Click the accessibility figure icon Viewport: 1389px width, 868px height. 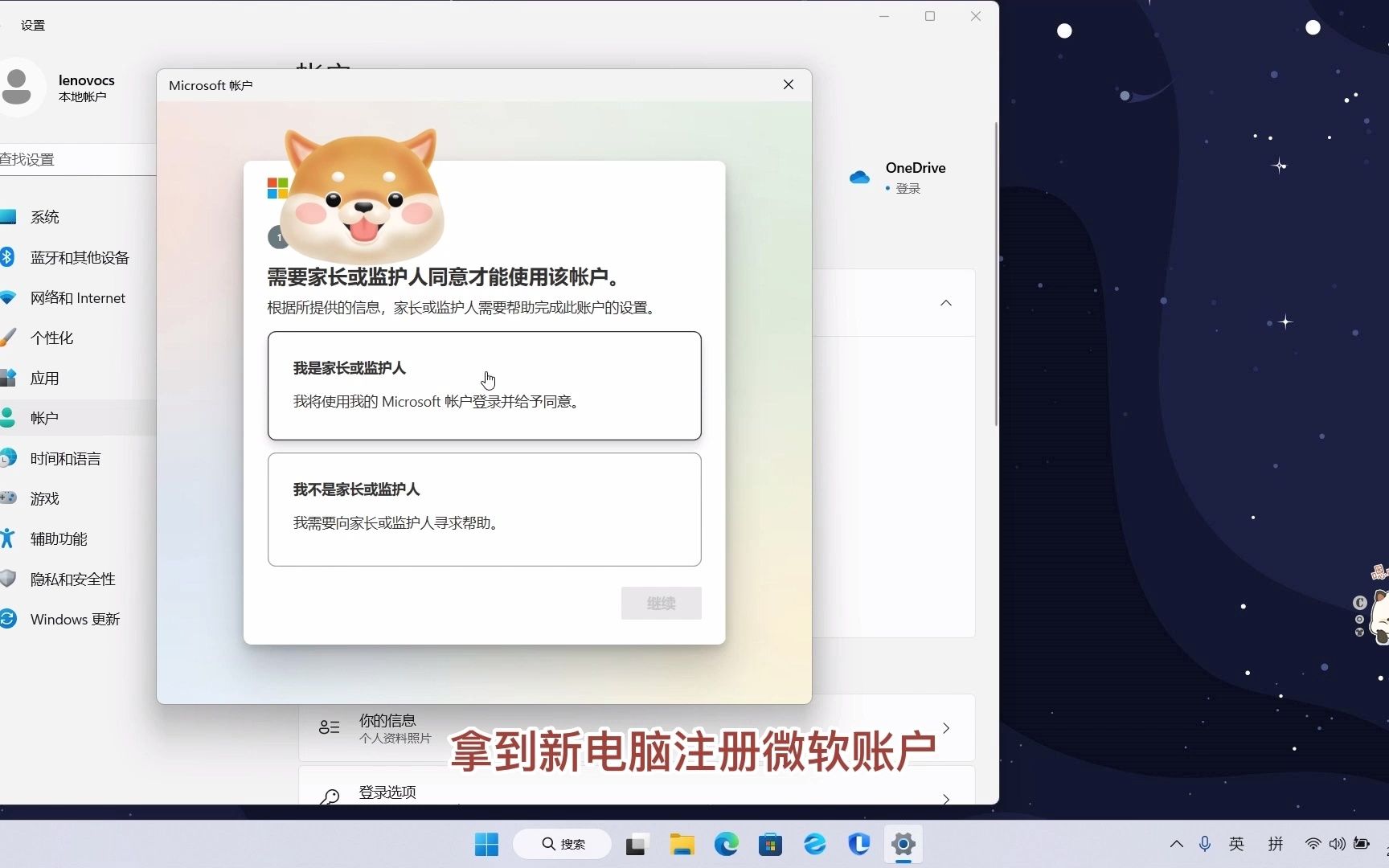tap(7, 538)
